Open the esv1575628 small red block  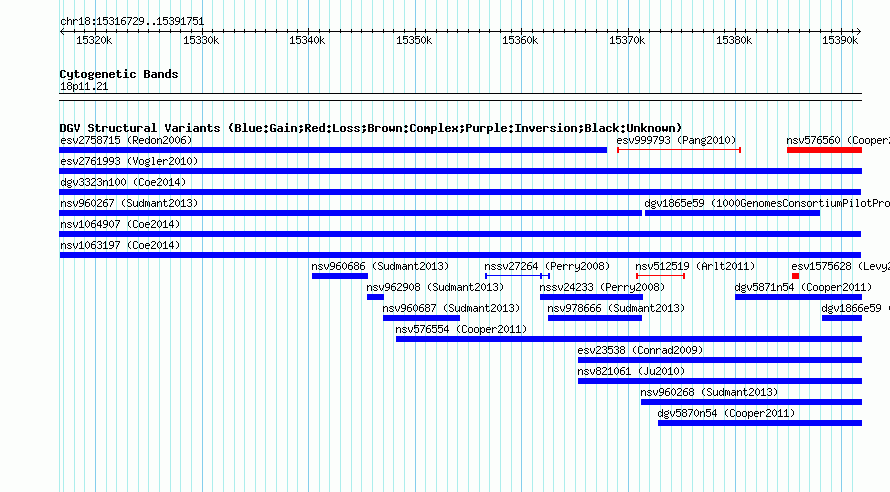[795, 276]
